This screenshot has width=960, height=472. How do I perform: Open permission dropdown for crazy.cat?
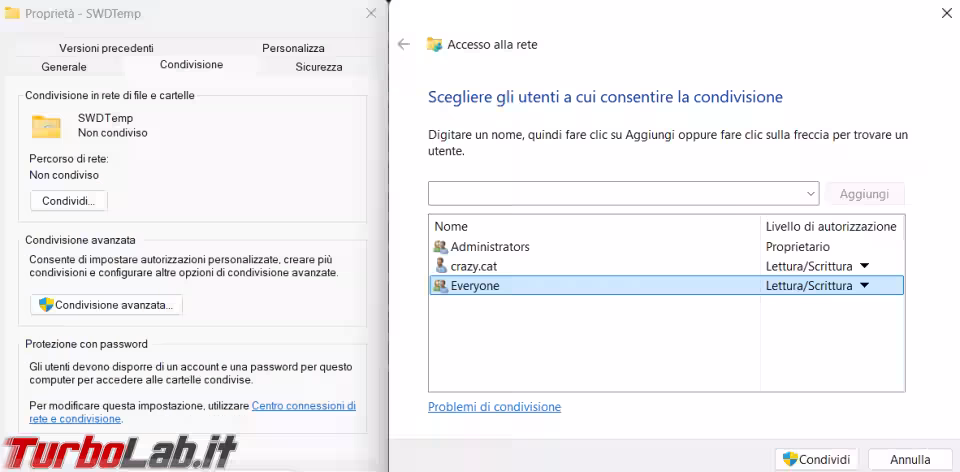864,266
